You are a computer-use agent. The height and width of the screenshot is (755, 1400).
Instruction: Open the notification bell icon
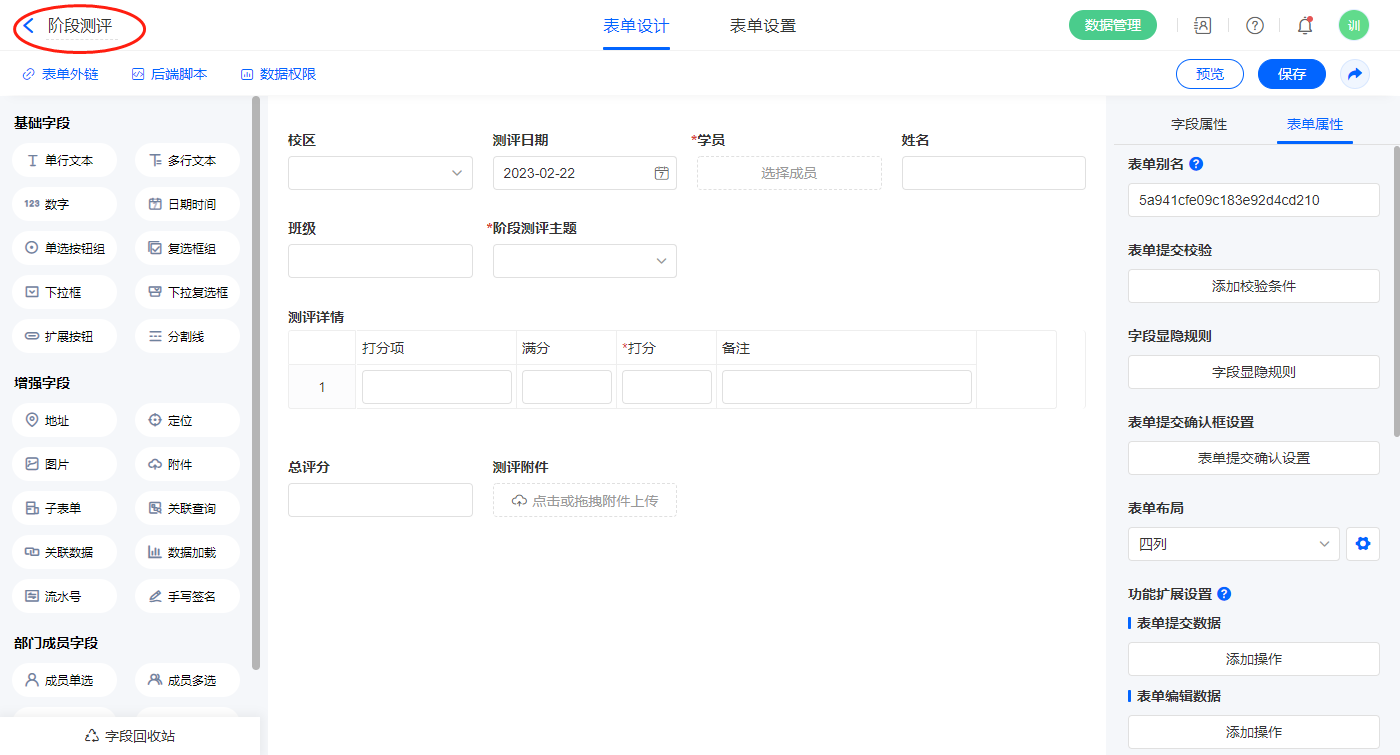[x=1305, y=26]
